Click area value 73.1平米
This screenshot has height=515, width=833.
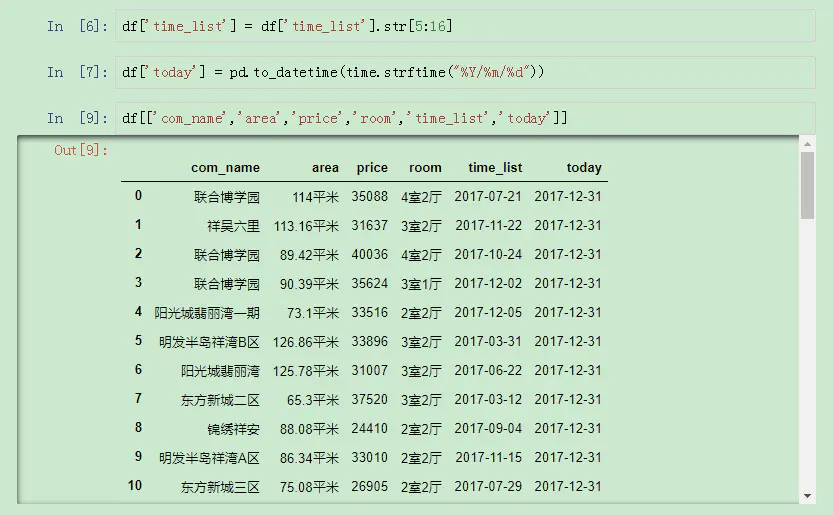[x=312, y=313]
